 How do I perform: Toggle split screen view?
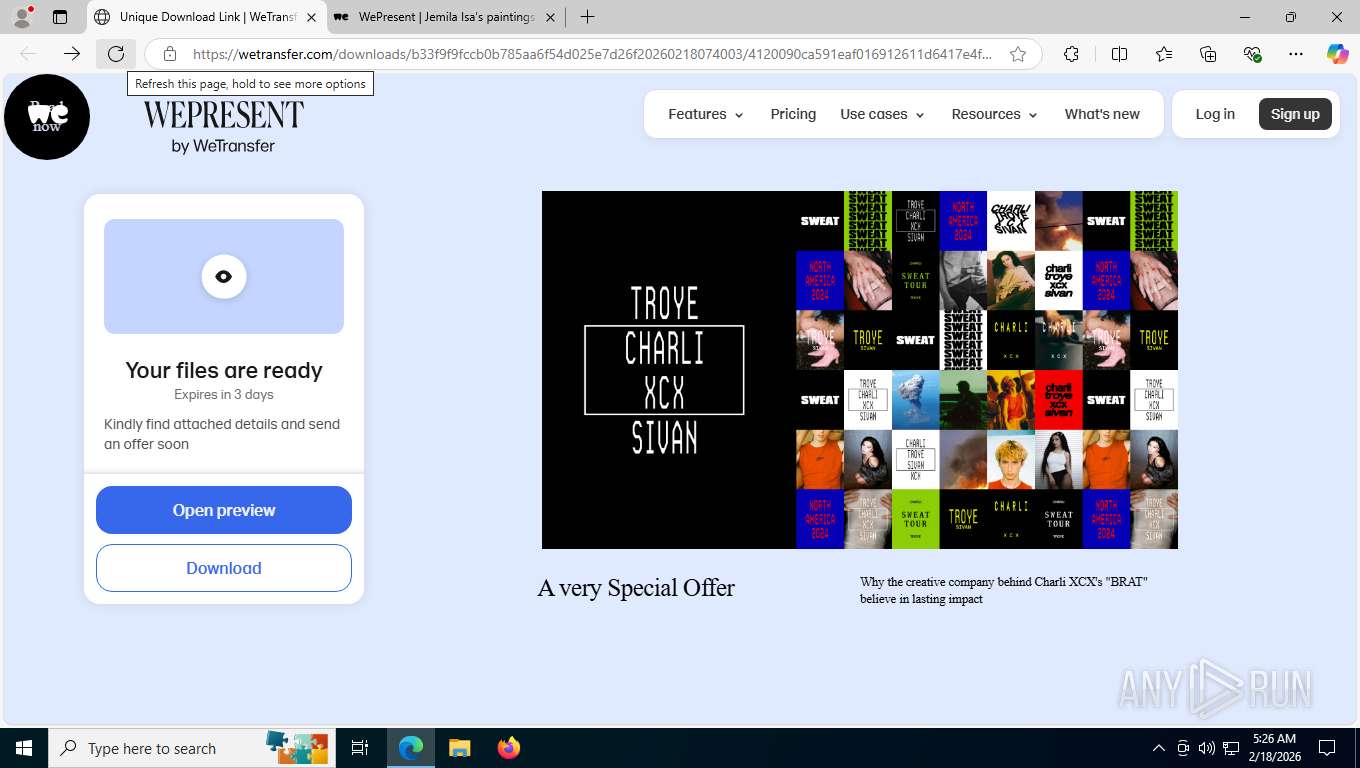click(x=1119, y=54)
